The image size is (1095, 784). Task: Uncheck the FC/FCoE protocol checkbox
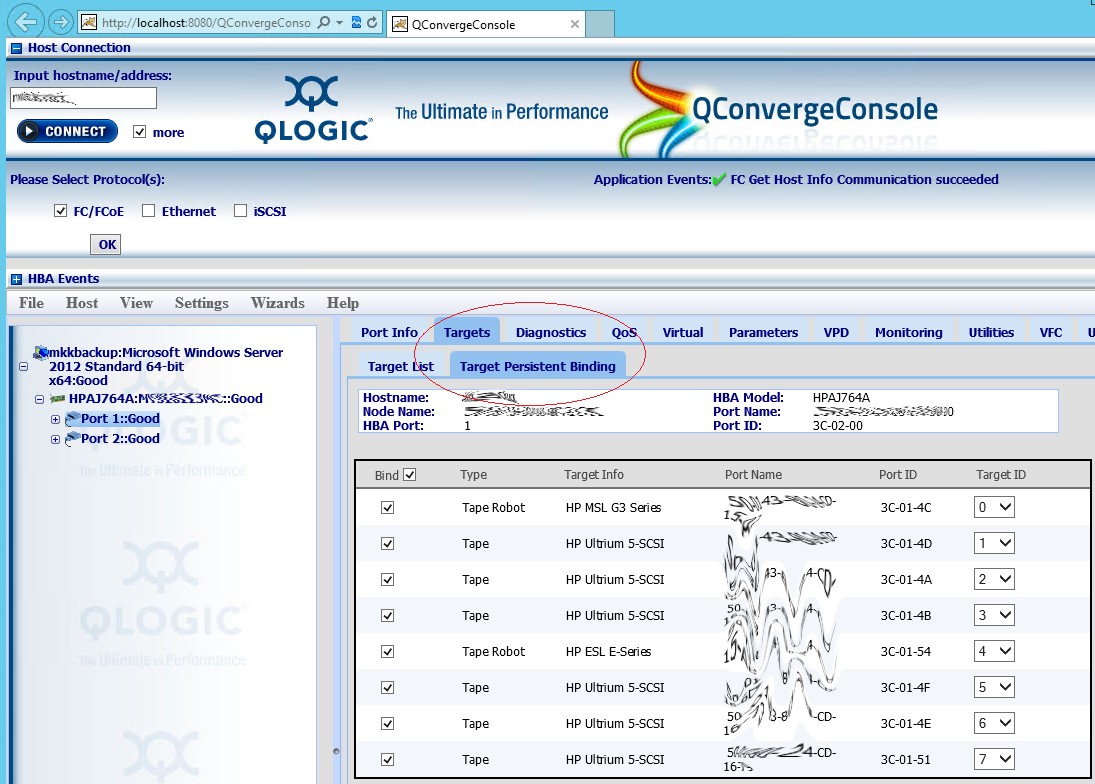[61, 211]
